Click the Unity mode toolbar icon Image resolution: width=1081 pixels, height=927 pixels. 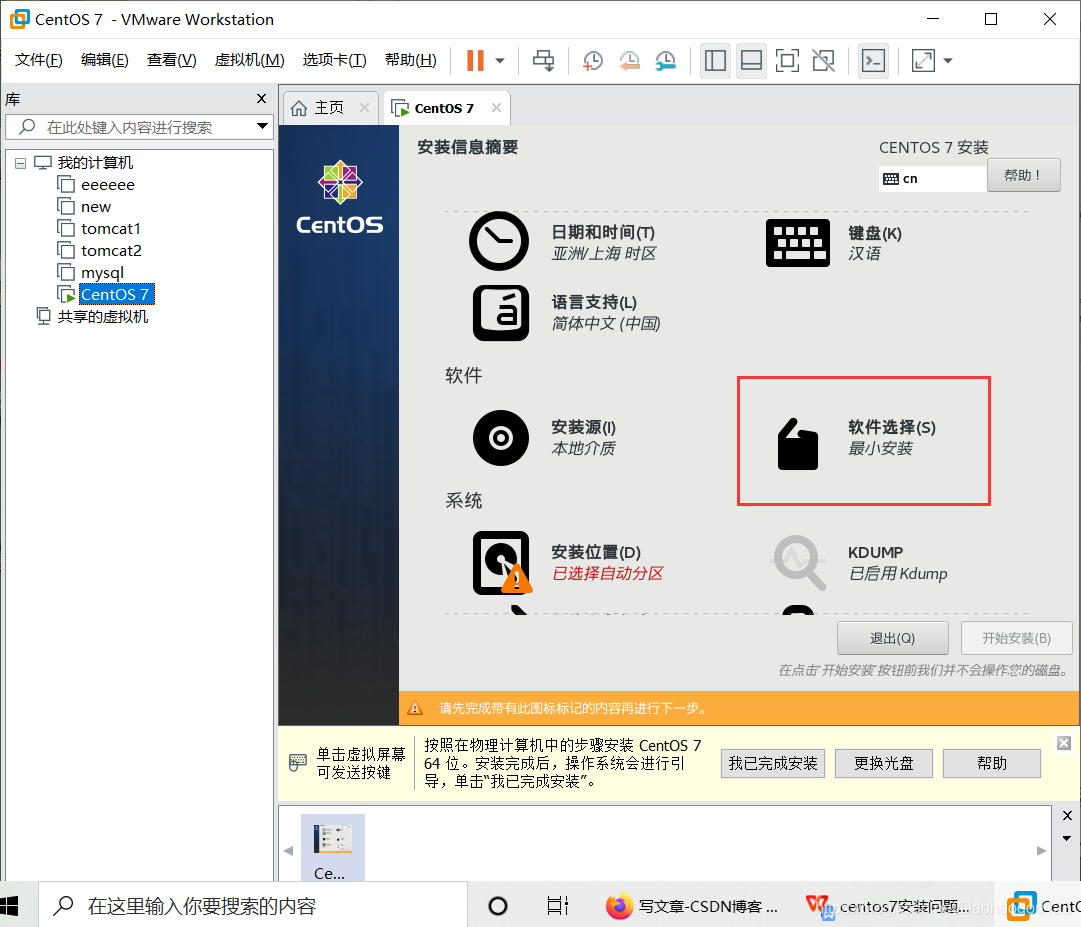[x=823, y=61]
